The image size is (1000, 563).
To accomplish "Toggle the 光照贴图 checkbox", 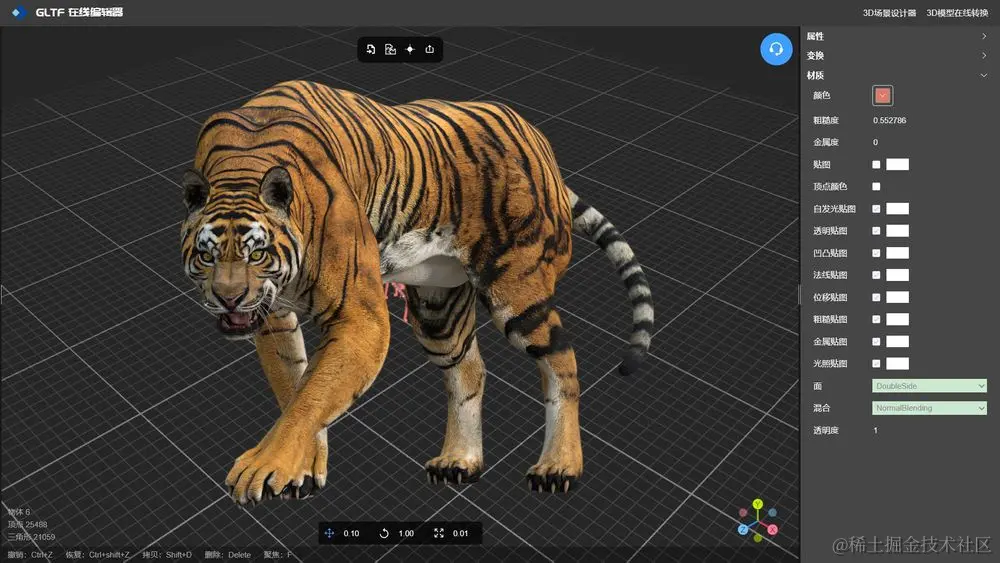I will pyautogui.click(x=876, y=363).
